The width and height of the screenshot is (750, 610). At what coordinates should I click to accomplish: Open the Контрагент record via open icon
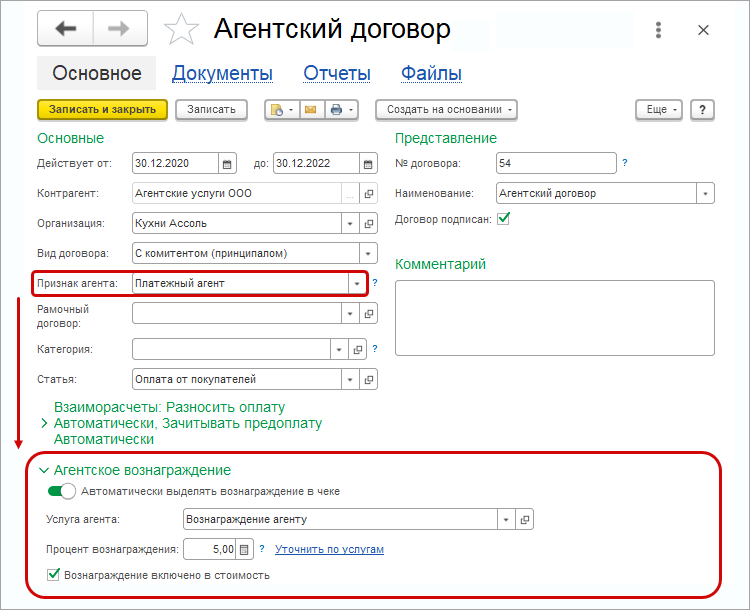(x=368, y=194)
